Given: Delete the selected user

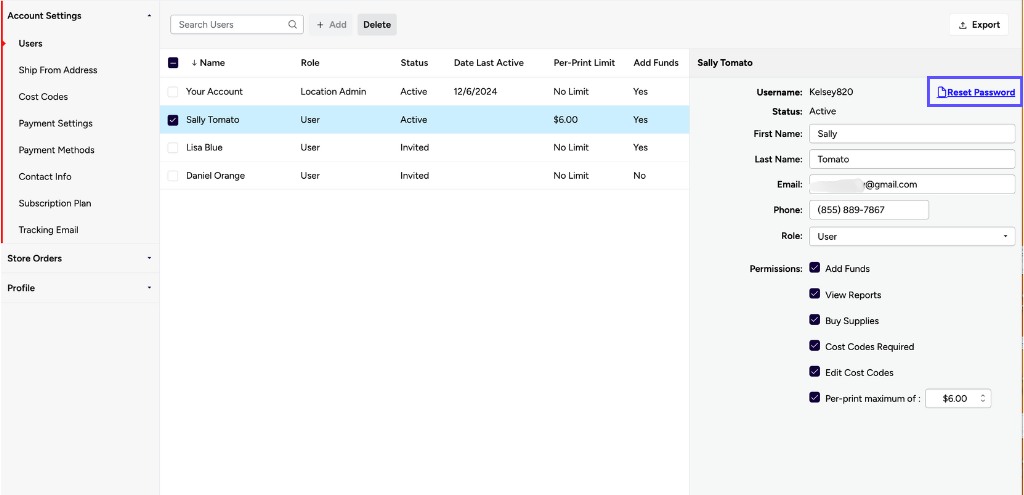Looking at the screenshot, I should [377, 25].
